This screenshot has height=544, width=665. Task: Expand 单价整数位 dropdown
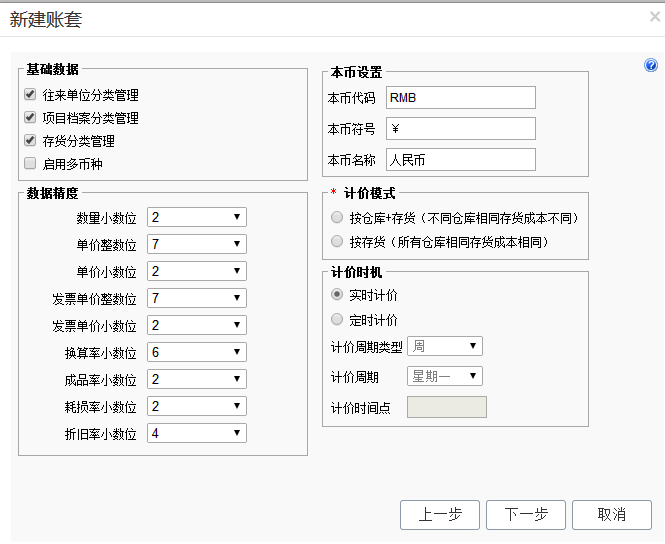pyautogui.click(x=196, y=244)
